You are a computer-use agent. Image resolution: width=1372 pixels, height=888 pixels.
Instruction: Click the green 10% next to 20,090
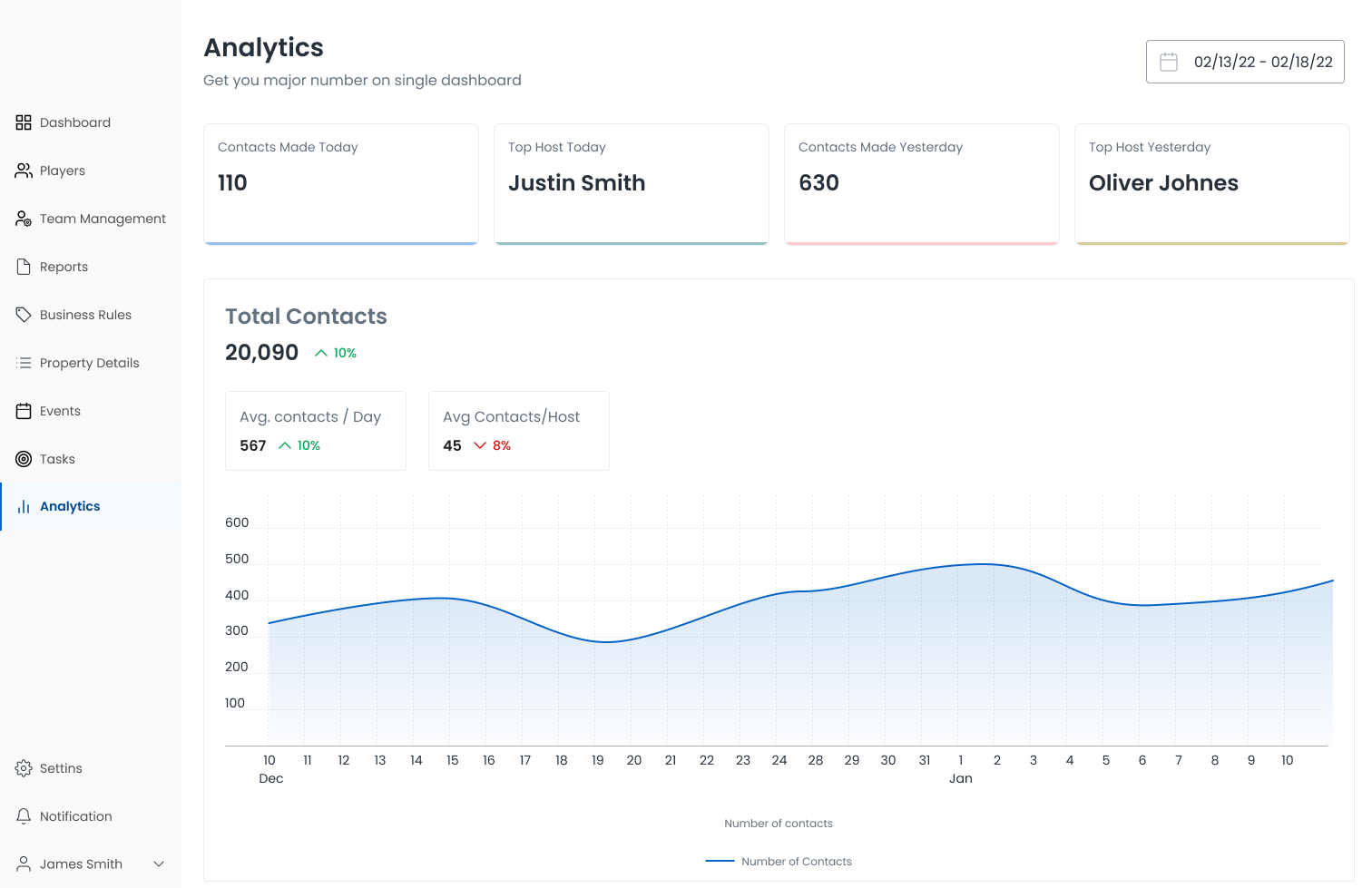(345, 353)
